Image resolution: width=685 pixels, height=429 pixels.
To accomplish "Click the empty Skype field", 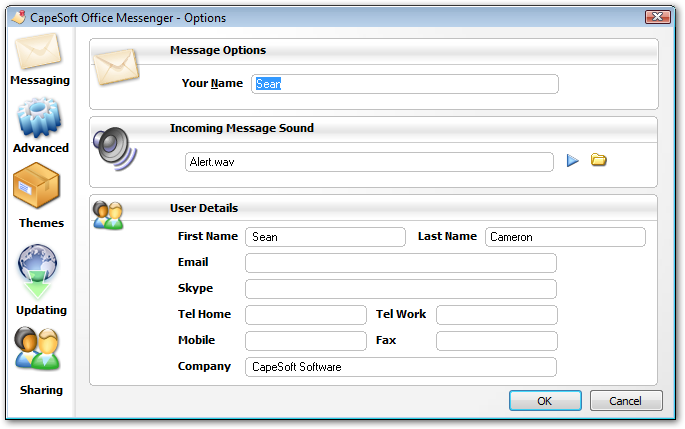I will [x=400, y=289].
